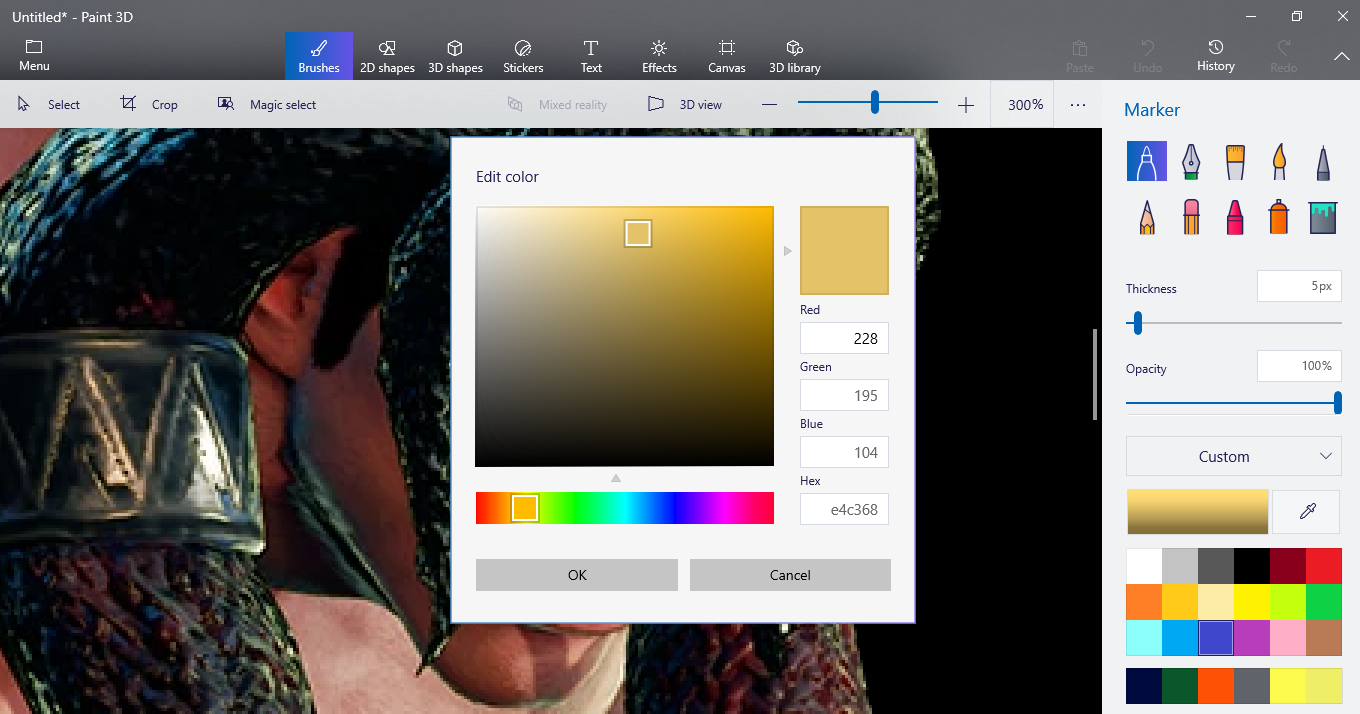Pick the Fill bucket tool
Image resolution: width=1360 pixels, height=714 pixels.
[x=1323, y=217]
